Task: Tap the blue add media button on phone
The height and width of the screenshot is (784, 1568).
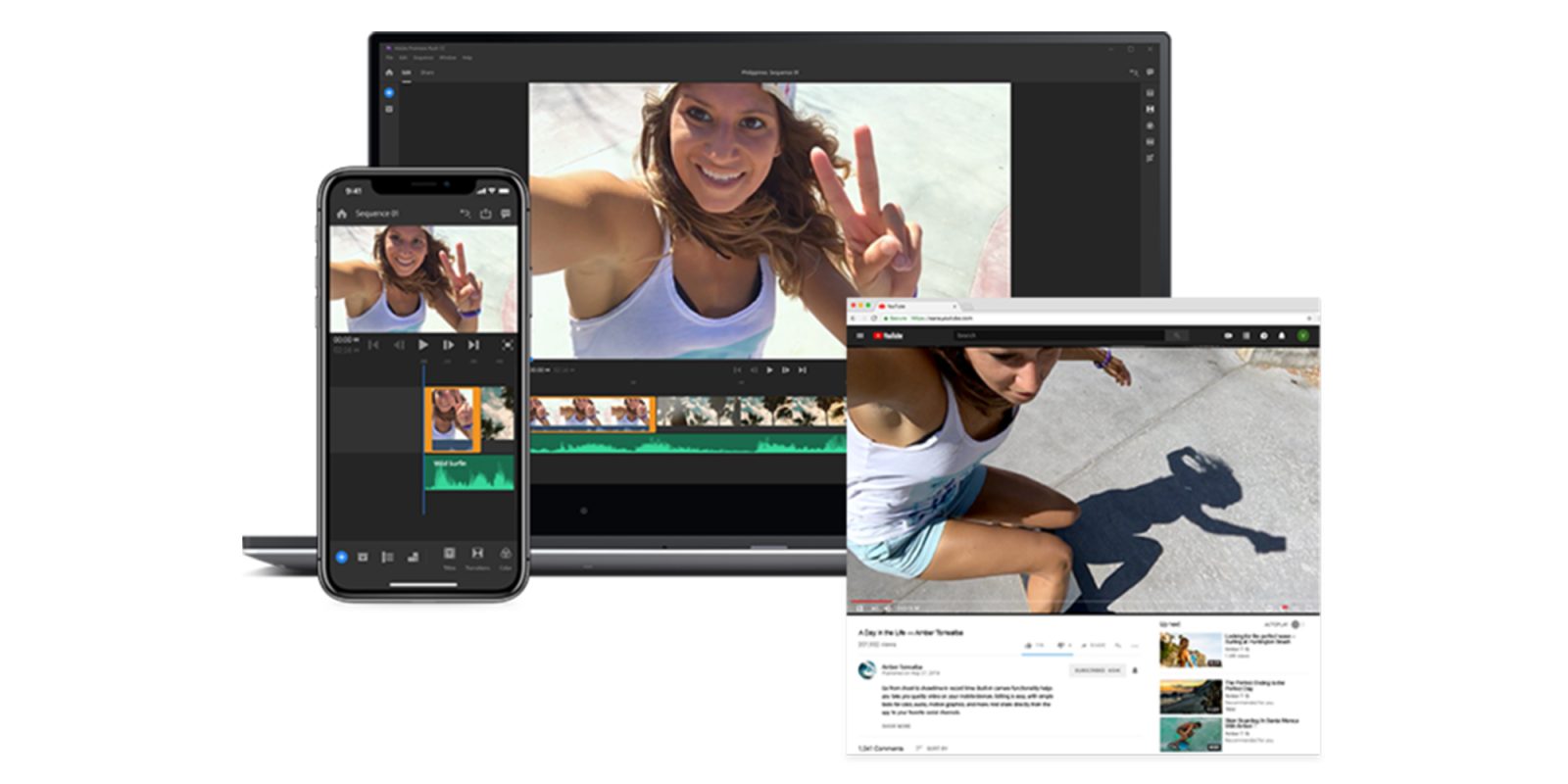Action: pyautogui.click(x=341, y=557)
